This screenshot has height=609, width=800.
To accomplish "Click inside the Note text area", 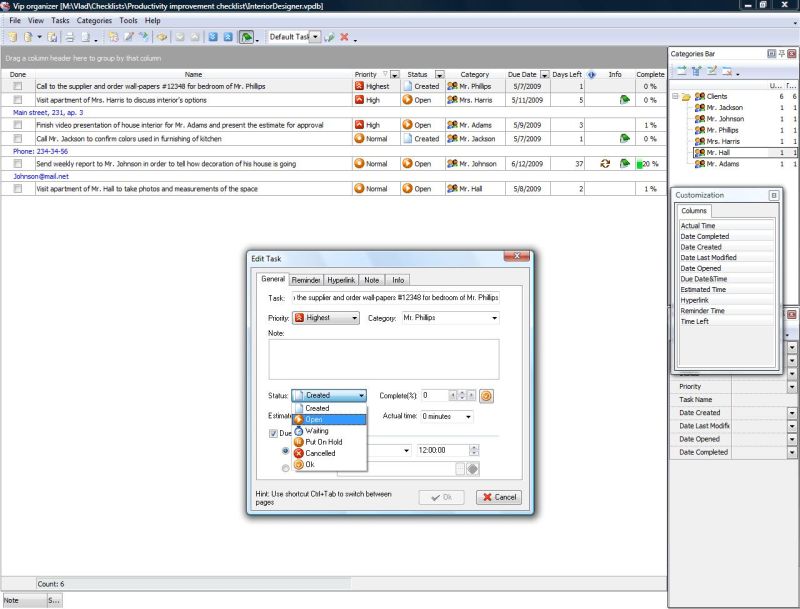I will pos(384,359).
